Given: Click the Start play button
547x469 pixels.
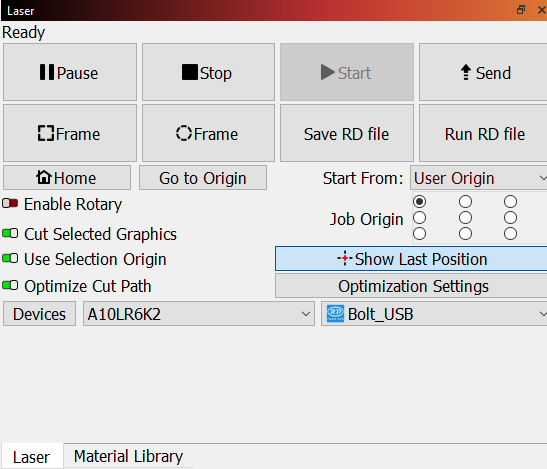Looking at the screenshot, I should coord(347,72).
